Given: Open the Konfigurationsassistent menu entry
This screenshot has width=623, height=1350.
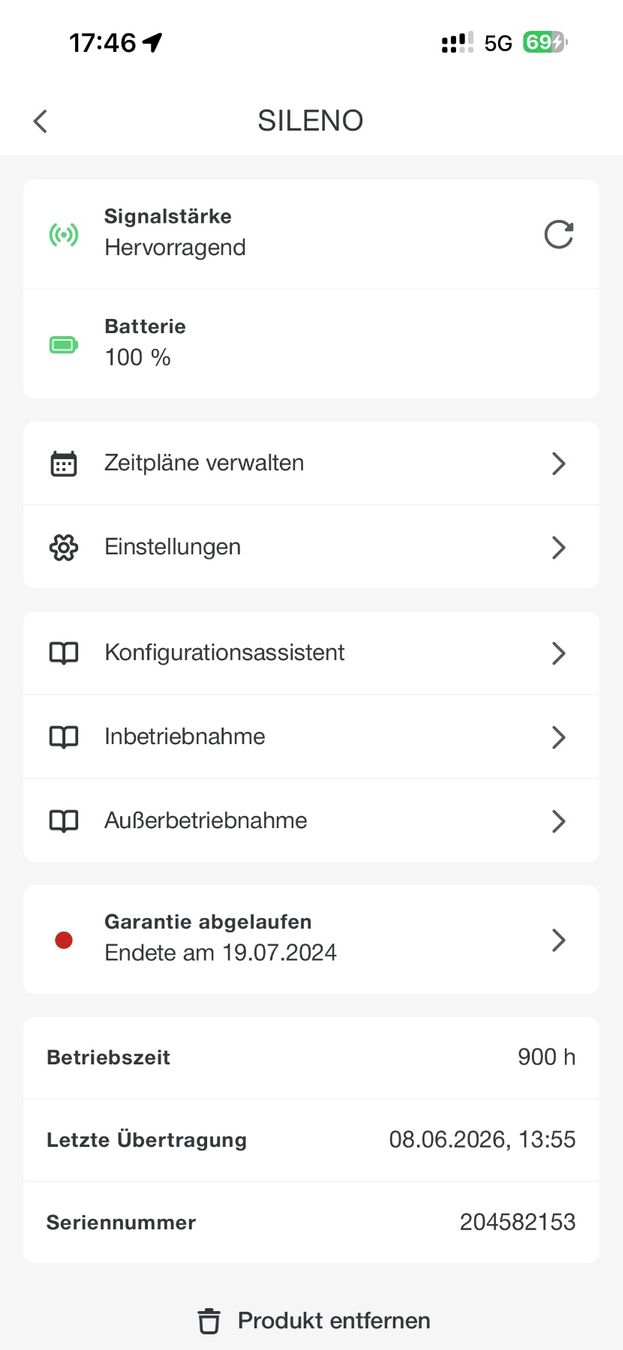Looking at the screenshot, I should point(311,653).
